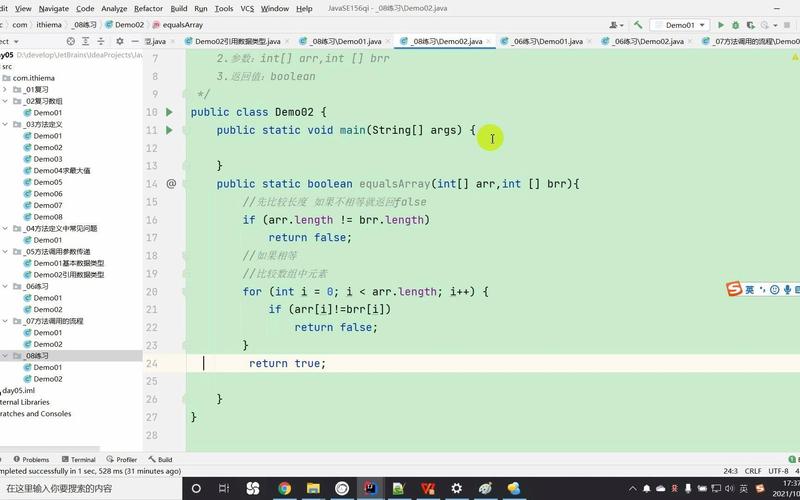Click IntelliJ IDEA icon in taskbar
This screenshot has width=800, height=500.
(x=370, y=488)
